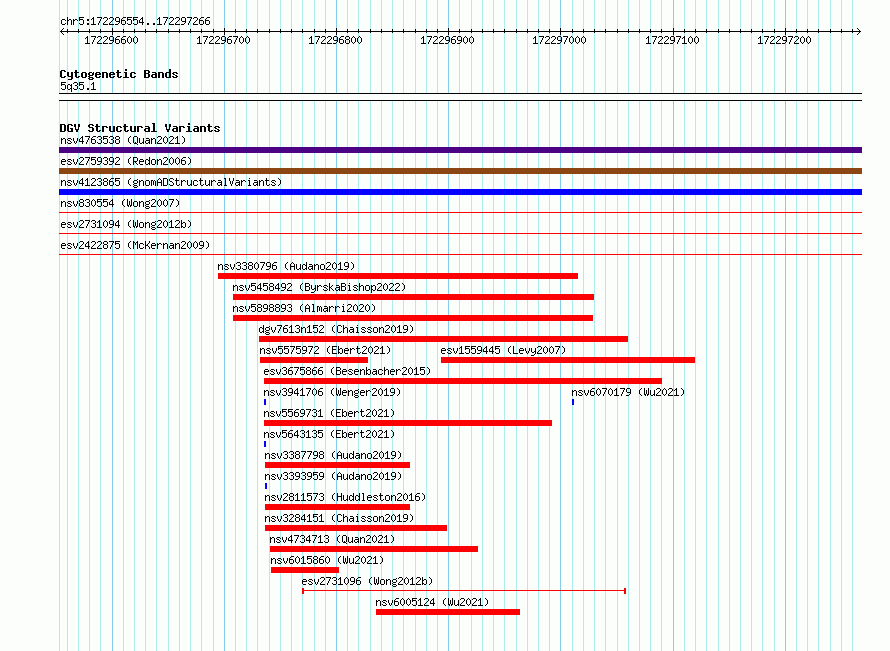Screen dimensions: 890x651
Task: Click ruler position 172296700
Action: click(223, 40)
